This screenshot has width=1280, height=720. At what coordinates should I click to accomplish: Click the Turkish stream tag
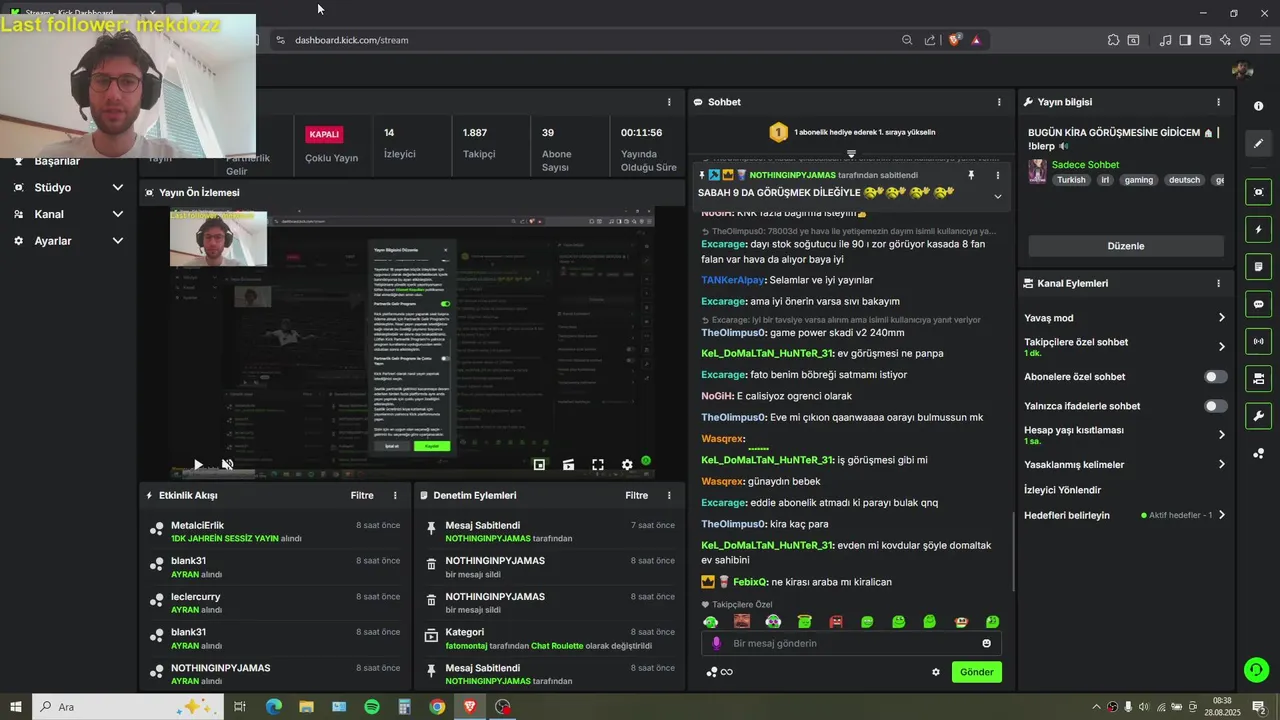pos(1071,180)
